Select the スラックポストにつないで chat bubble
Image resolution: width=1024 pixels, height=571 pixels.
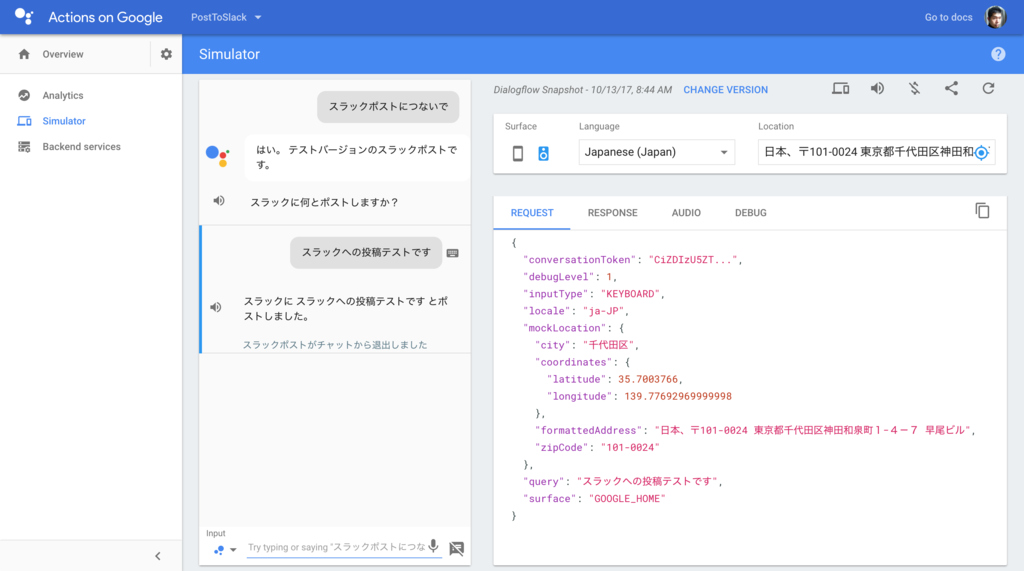(388, 106)
